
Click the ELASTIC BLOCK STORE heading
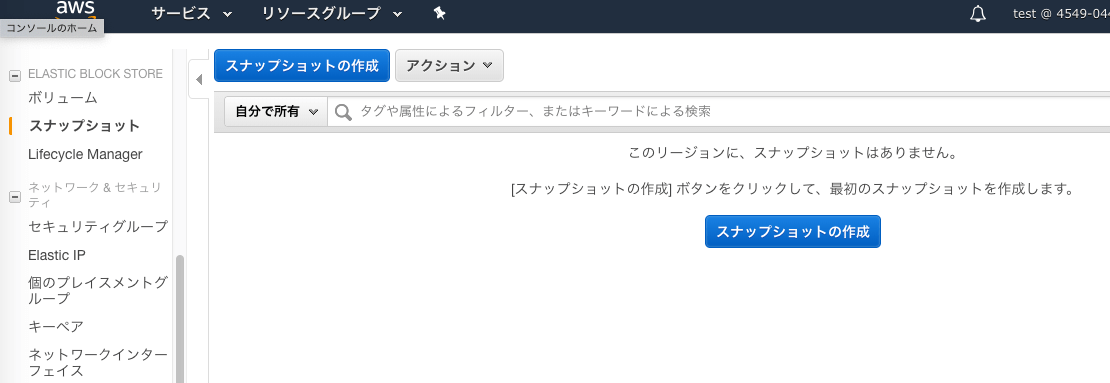pos(96,74)
